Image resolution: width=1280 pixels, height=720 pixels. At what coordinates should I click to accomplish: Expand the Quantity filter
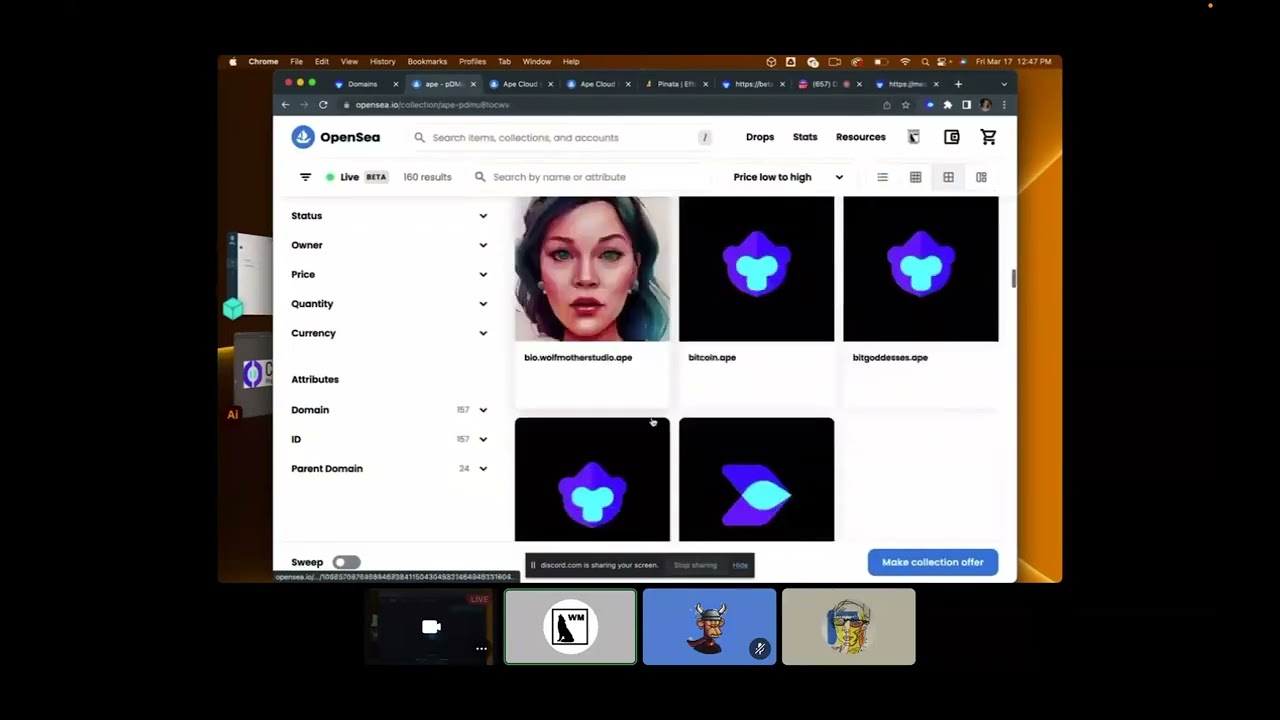[x=389, y=304]
